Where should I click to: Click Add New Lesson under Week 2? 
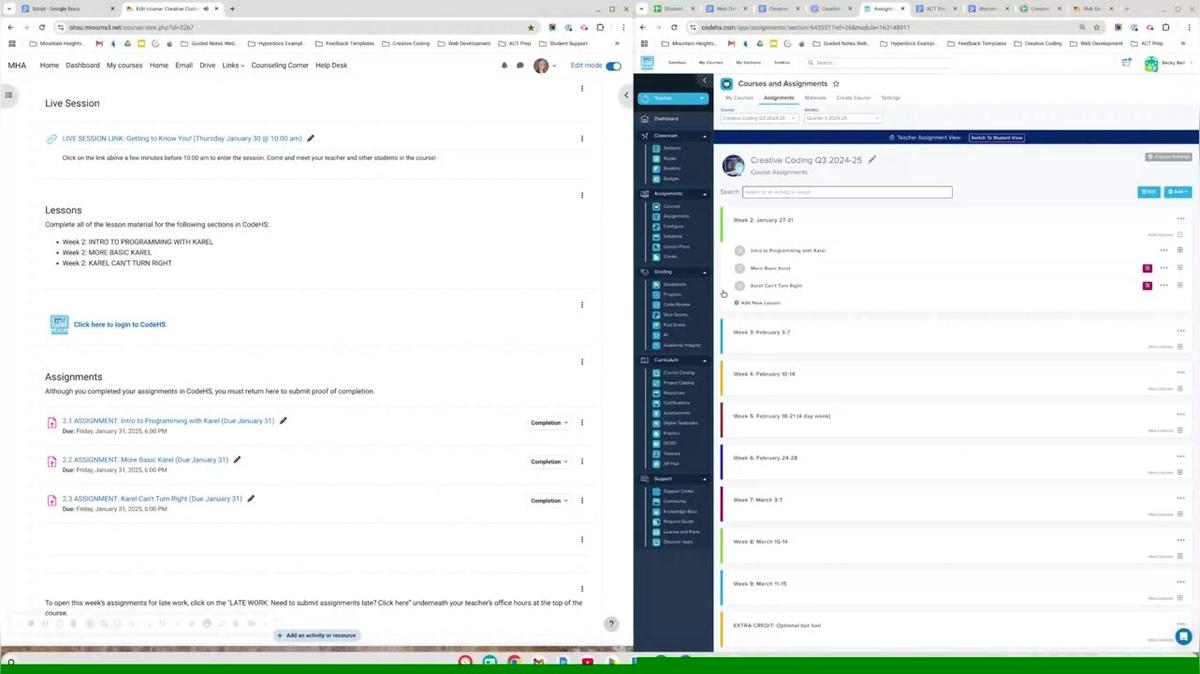pos(759,302)
